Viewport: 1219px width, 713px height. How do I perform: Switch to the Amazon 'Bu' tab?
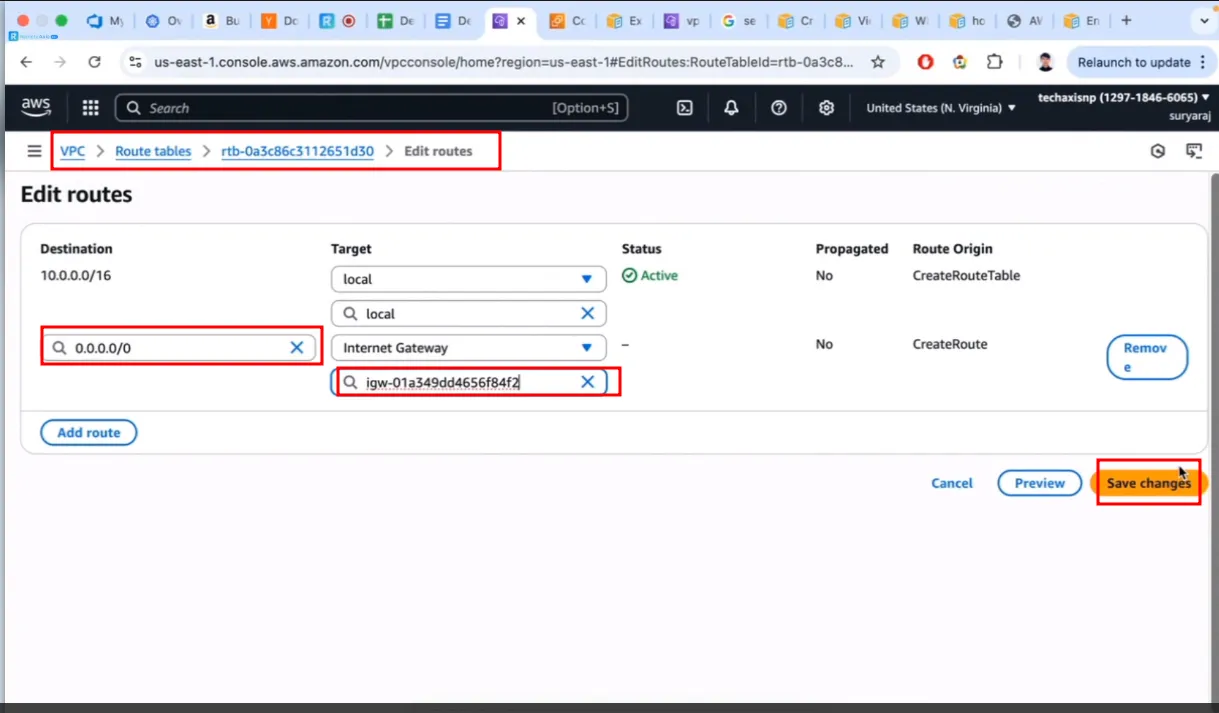pyautogui.click(x=220, y=20)
